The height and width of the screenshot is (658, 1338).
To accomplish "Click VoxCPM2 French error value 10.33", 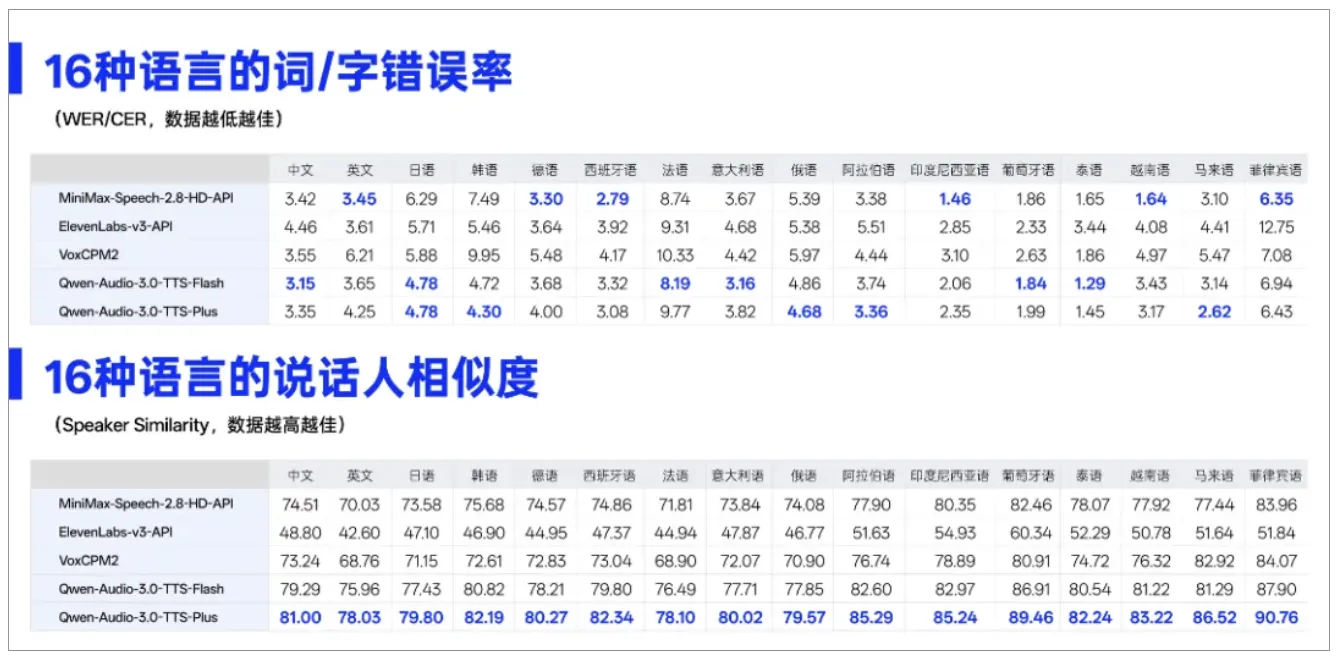I will (x=675, y=255).
